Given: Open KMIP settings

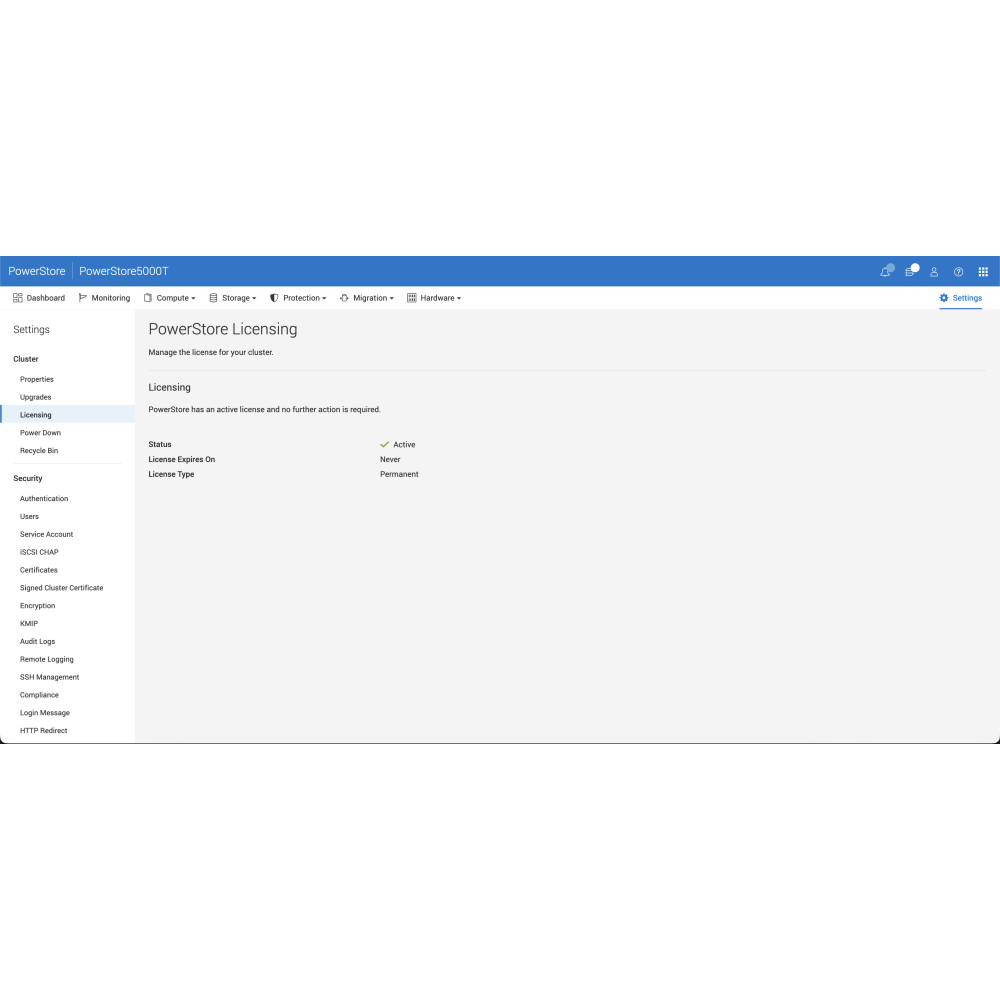Looking at the screenshot, I should tap(29, 624).
